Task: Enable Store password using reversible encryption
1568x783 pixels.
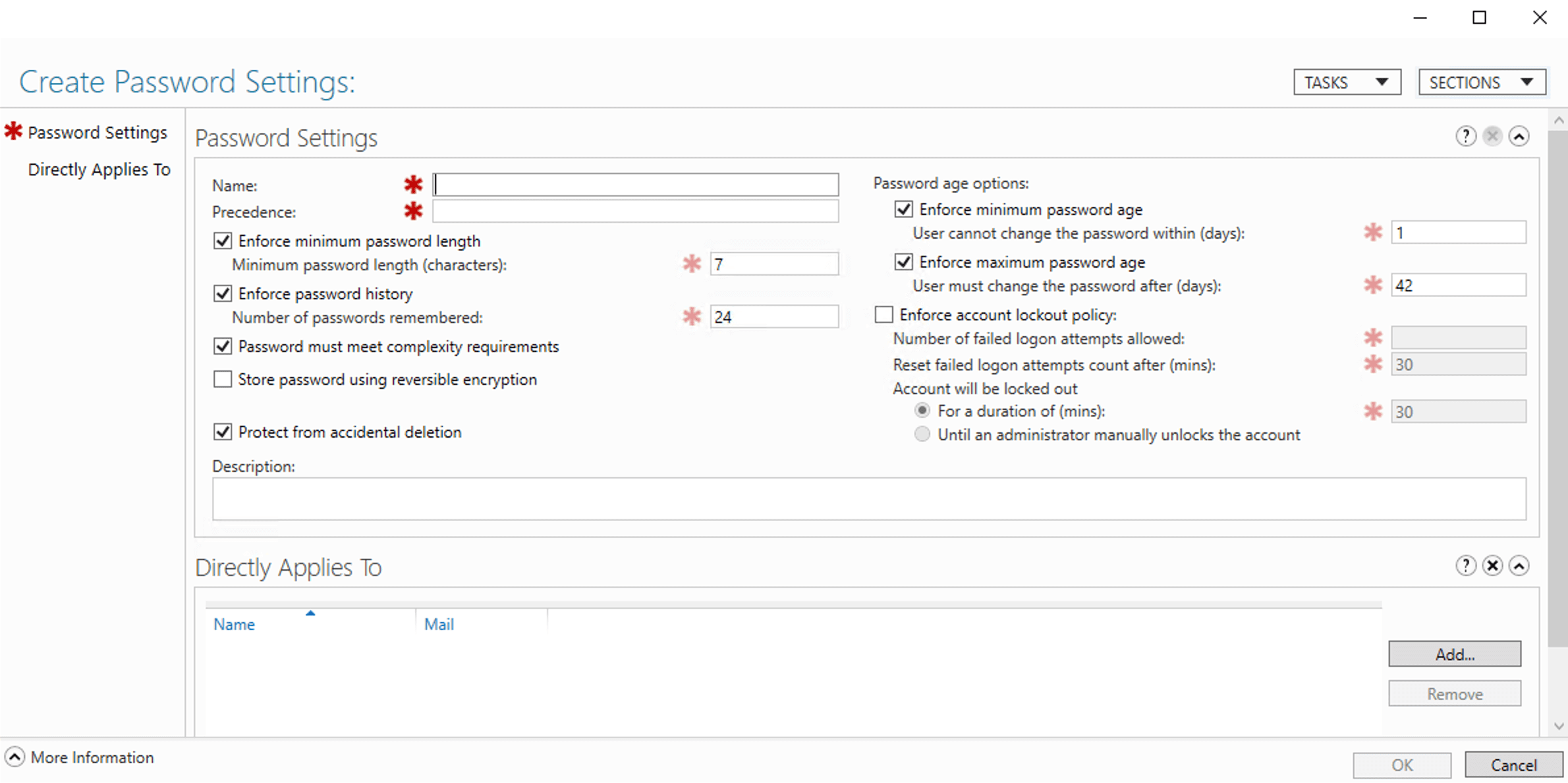Action: (223, 379)
